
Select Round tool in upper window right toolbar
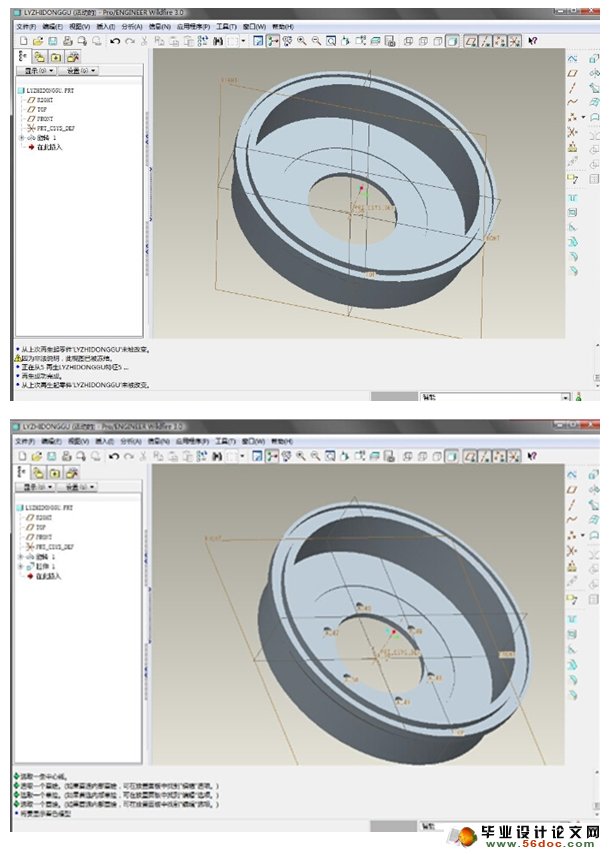tap(572, 256)
